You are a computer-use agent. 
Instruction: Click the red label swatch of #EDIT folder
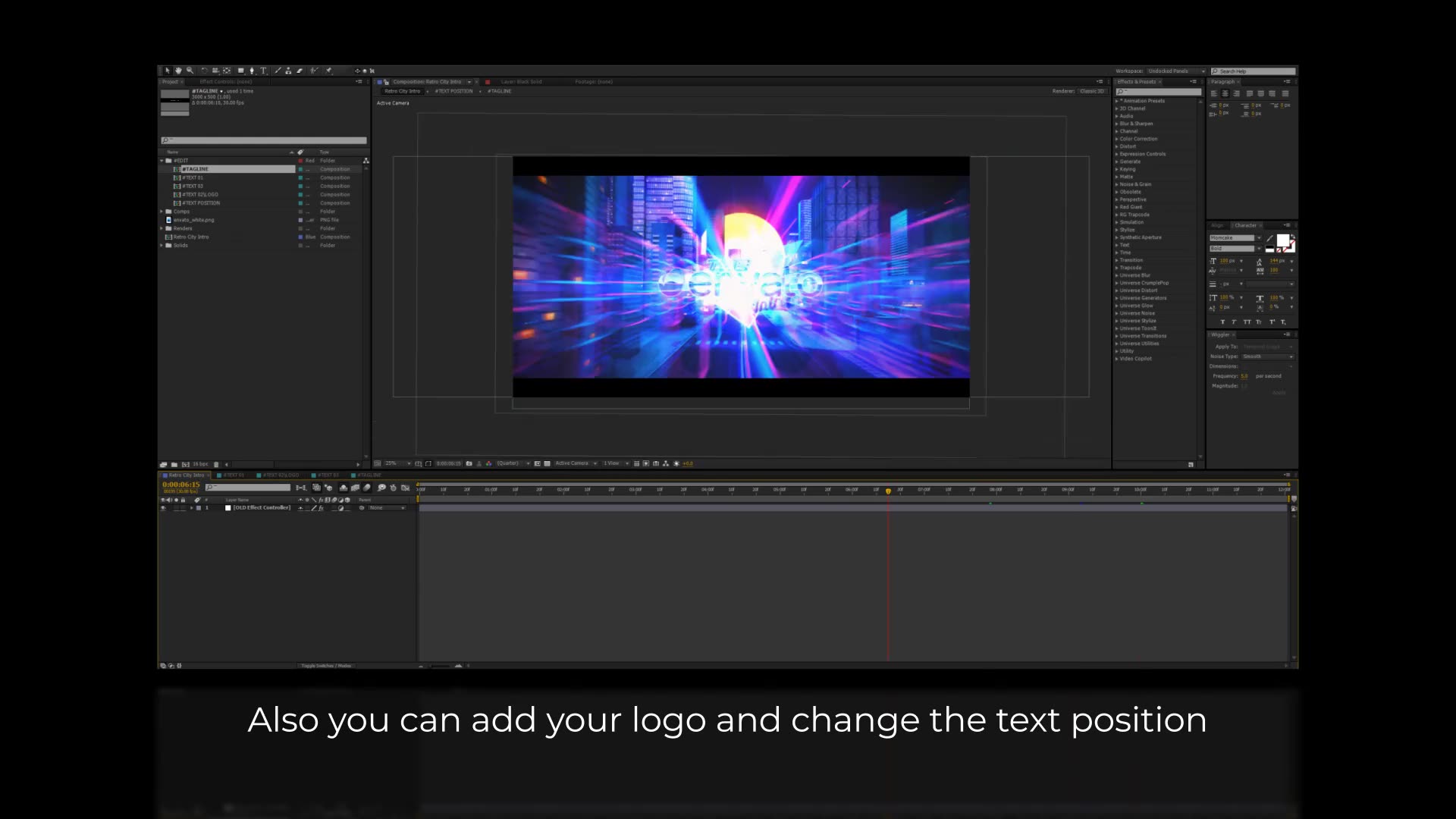(301, 161)
